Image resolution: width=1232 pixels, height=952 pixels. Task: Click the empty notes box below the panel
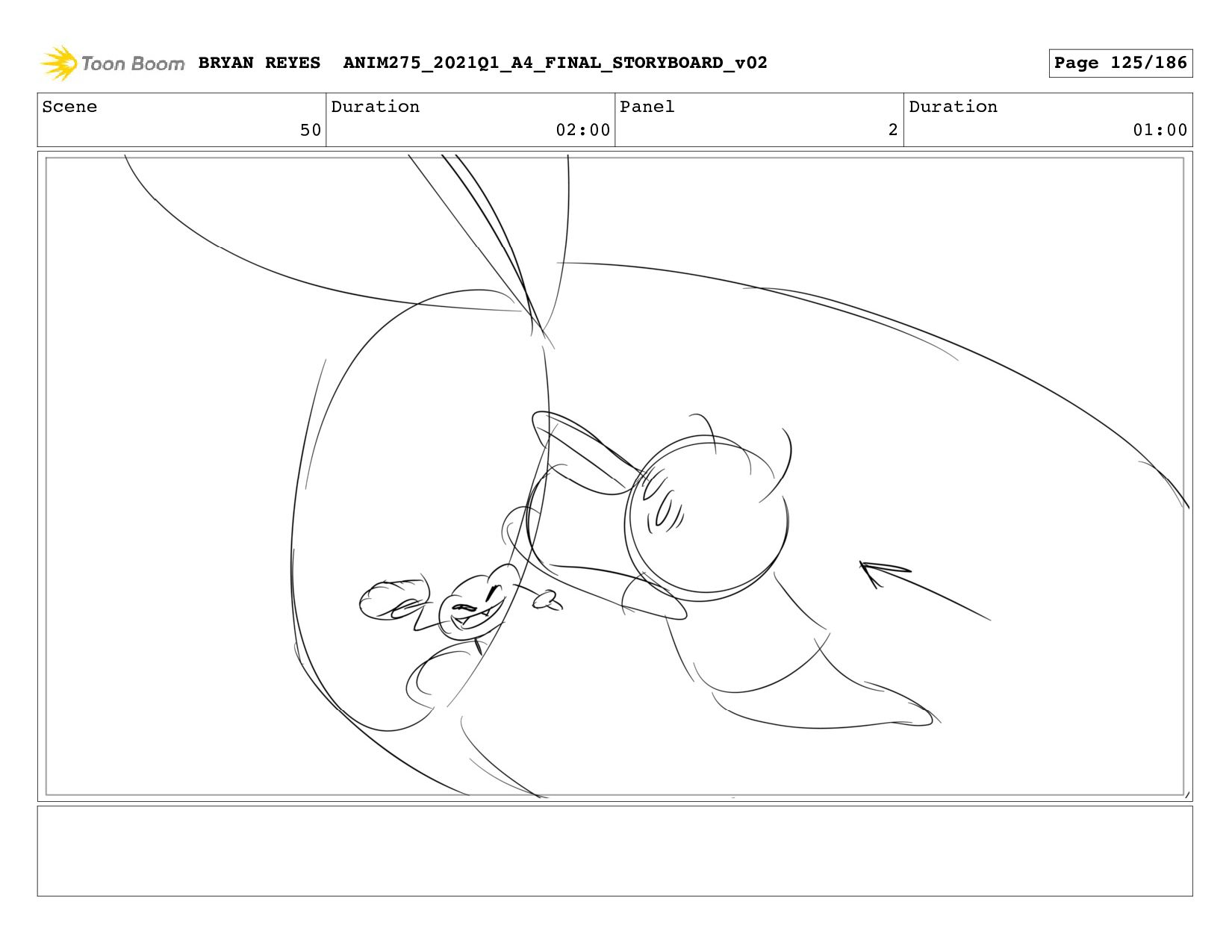pyautogui.click(x=615, y=850)
